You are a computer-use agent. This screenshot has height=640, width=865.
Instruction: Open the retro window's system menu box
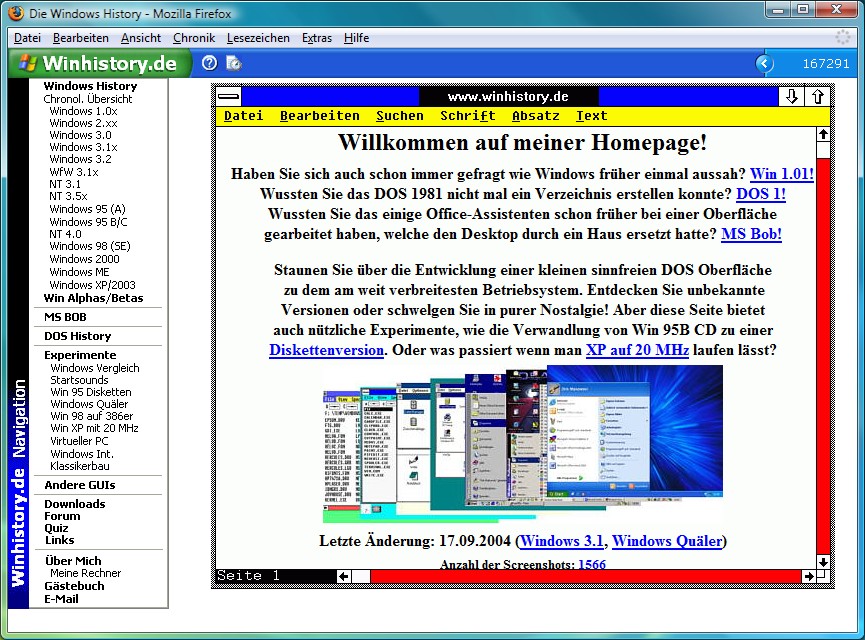(x=228, y=97)
